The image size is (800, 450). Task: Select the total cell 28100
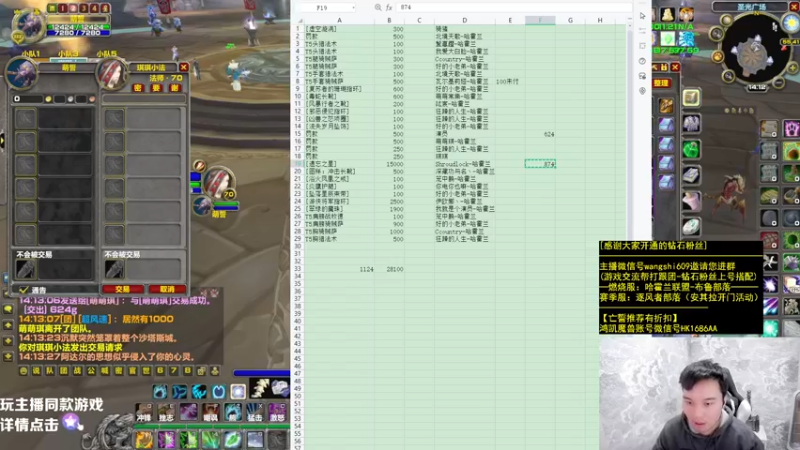pyautogui.click(x=389, y=269)
